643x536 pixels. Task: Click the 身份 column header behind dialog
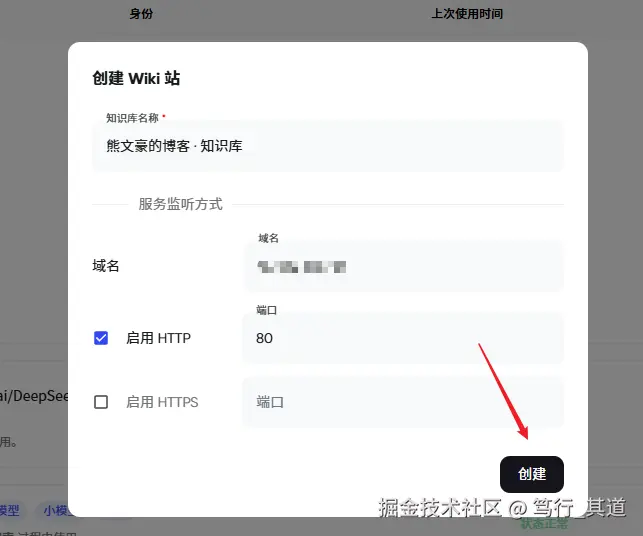click(141, 14)
